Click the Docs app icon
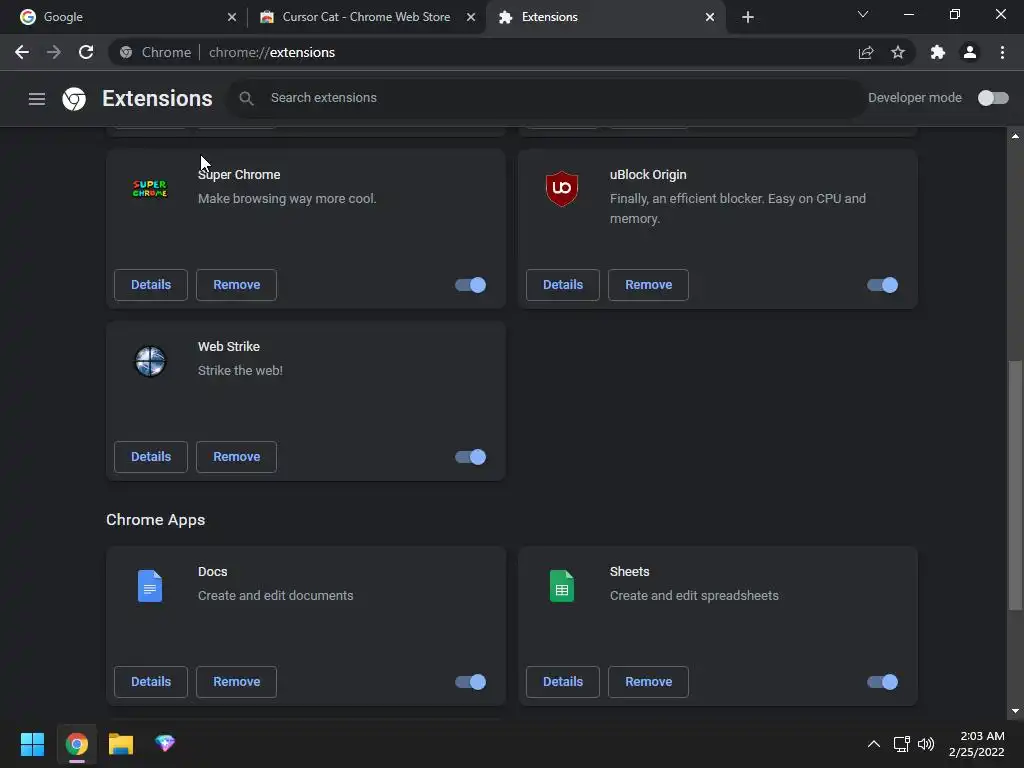 click(x=150, y=586)
